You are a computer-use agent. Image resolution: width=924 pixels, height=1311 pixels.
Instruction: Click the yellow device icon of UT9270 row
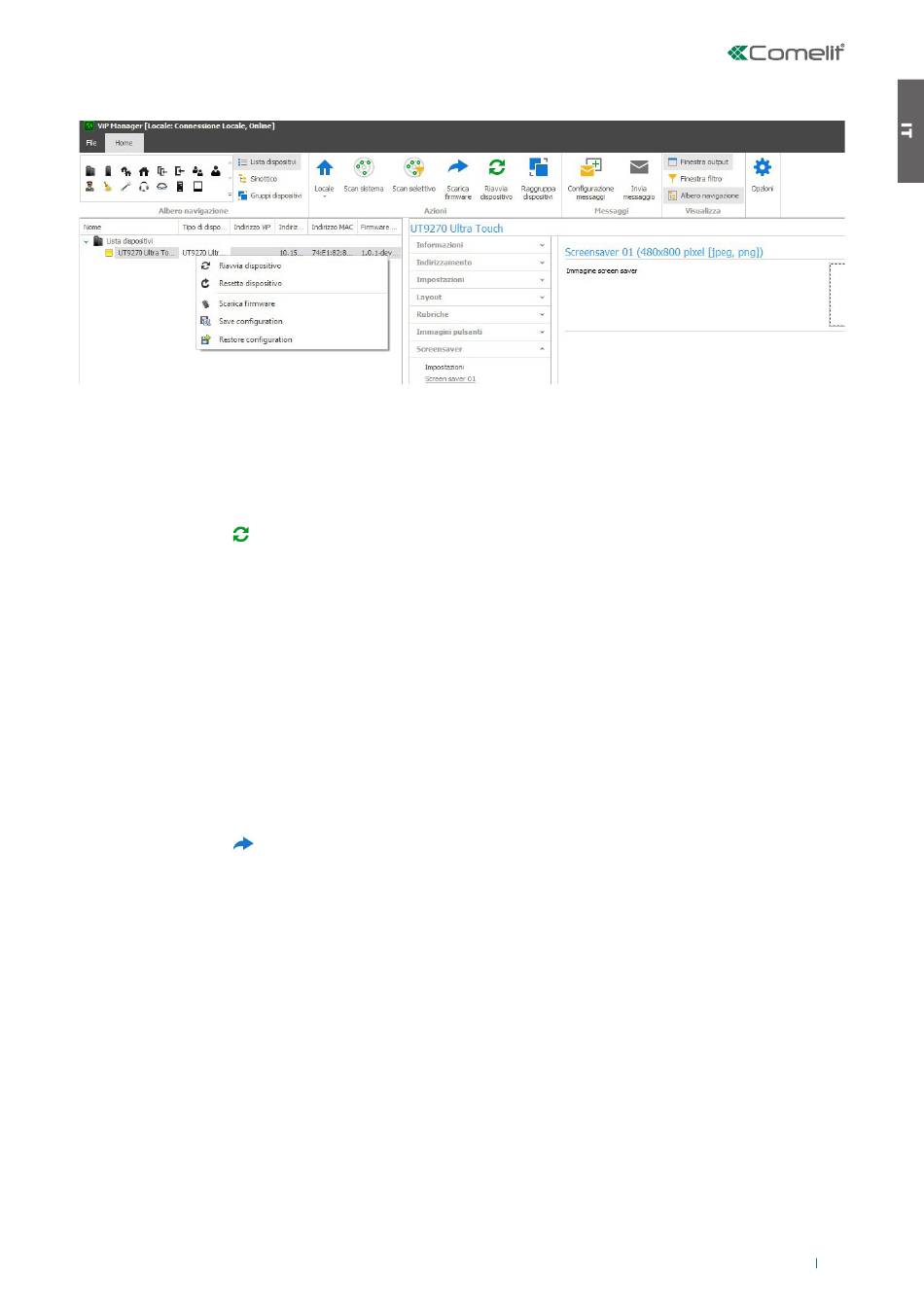(x=110, y=253)
